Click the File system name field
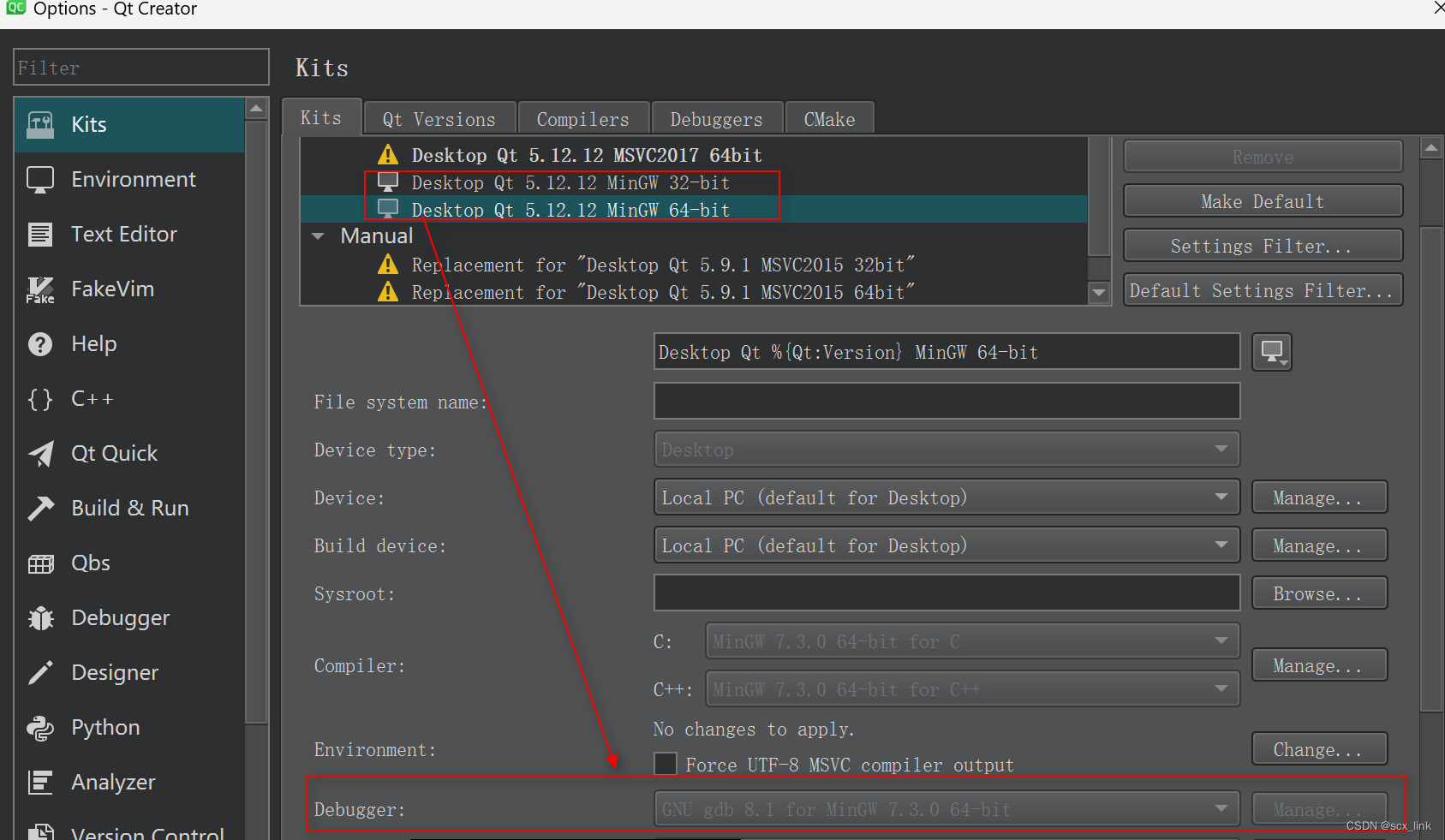The width and height of the screenshot is (1445, 840). (x=946, y=401)
